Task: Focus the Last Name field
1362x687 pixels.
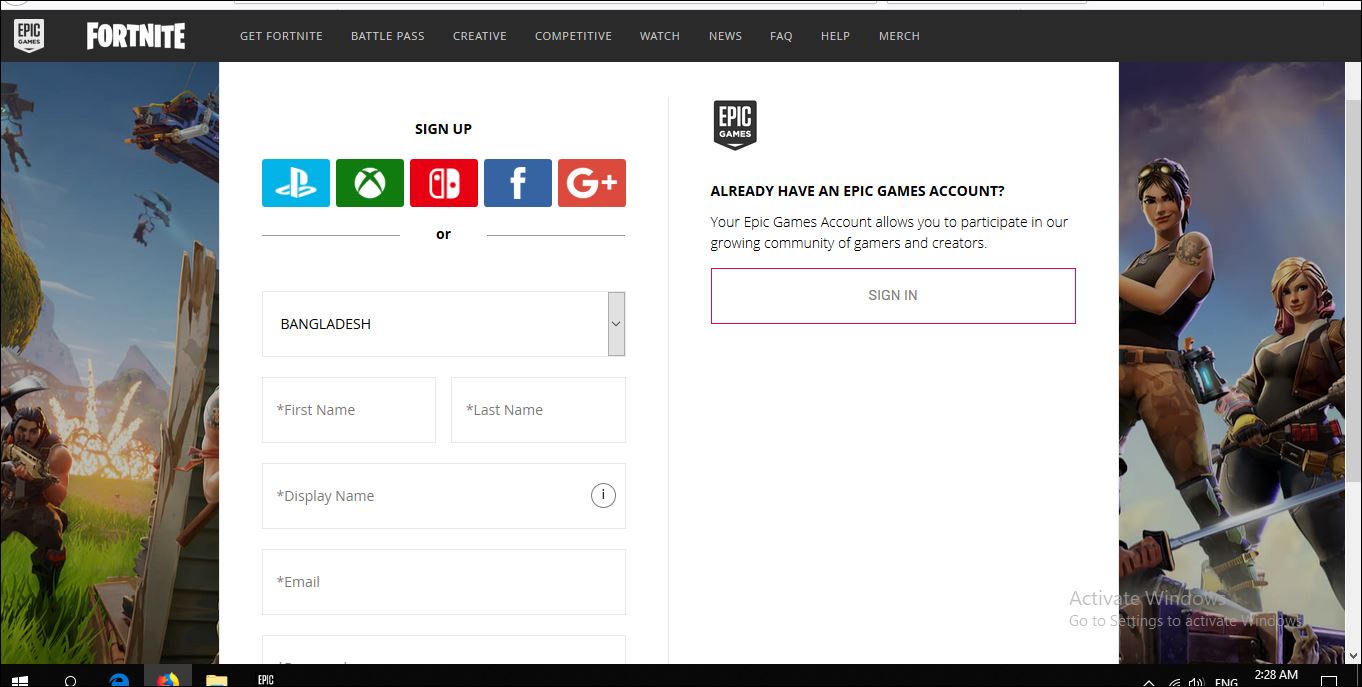Action: tap(538, 410)
